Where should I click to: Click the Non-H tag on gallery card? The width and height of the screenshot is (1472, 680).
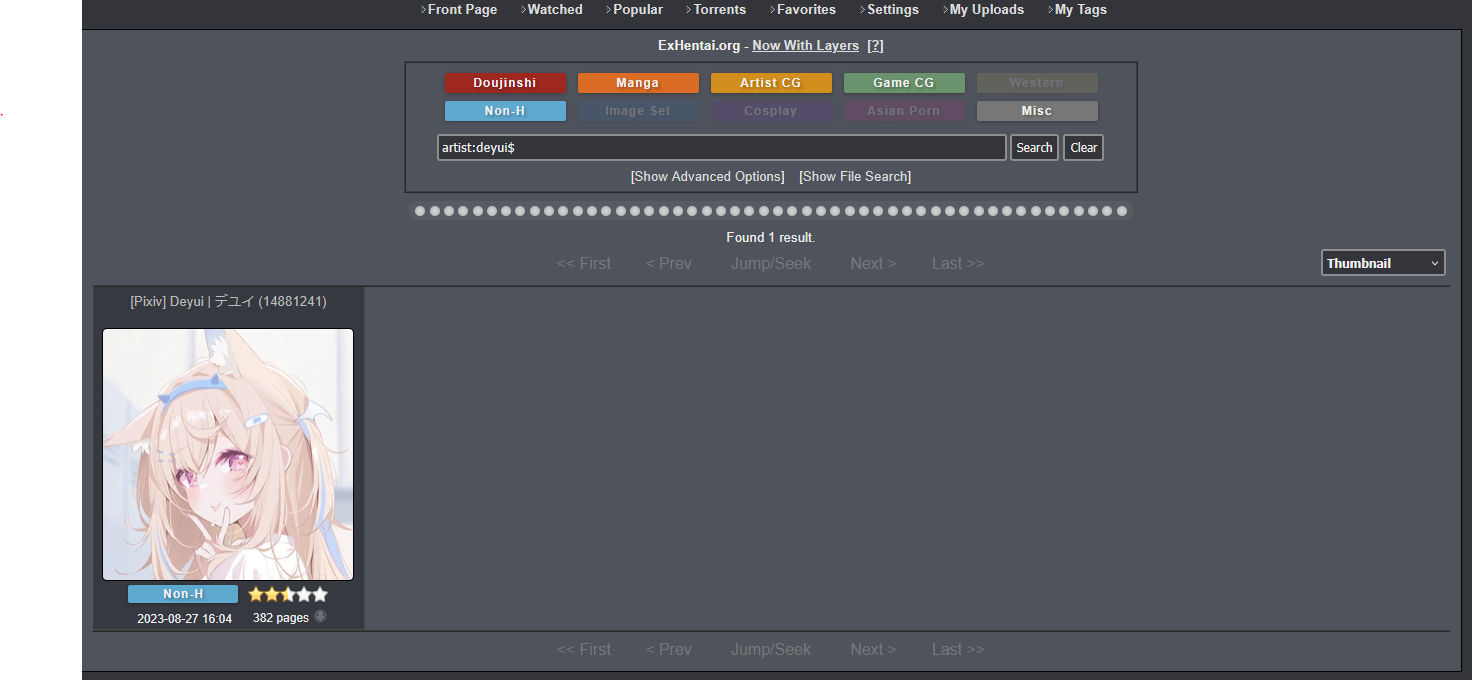click(183, 594)
